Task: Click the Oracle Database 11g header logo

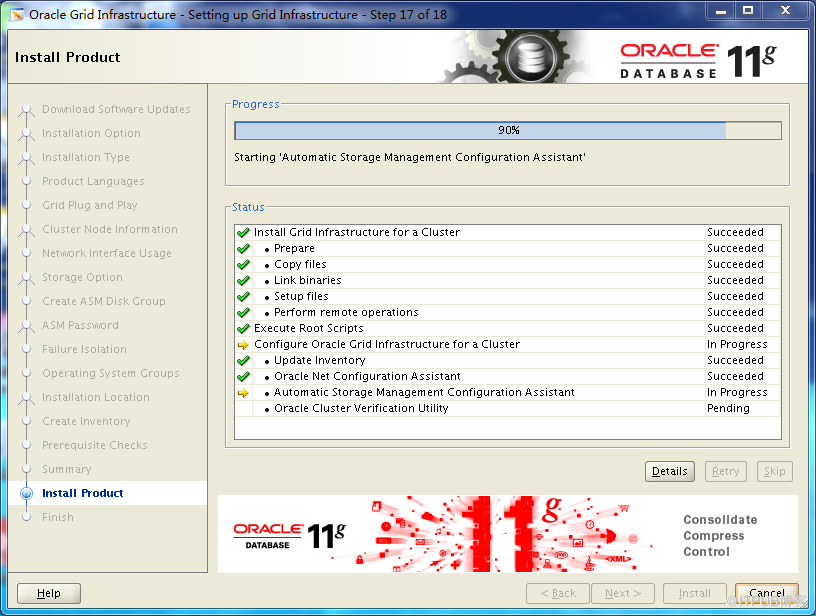Action: coord(698,61)
